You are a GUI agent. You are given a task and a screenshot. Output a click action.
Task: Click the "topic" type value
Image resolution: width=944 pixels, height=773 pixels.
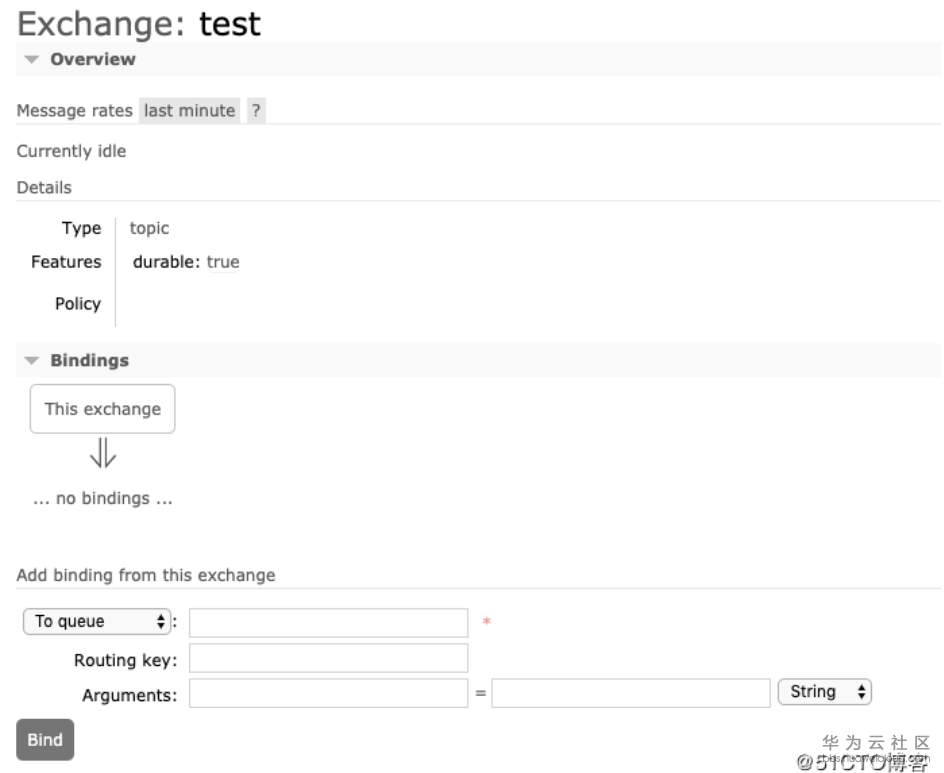point(149,229)
